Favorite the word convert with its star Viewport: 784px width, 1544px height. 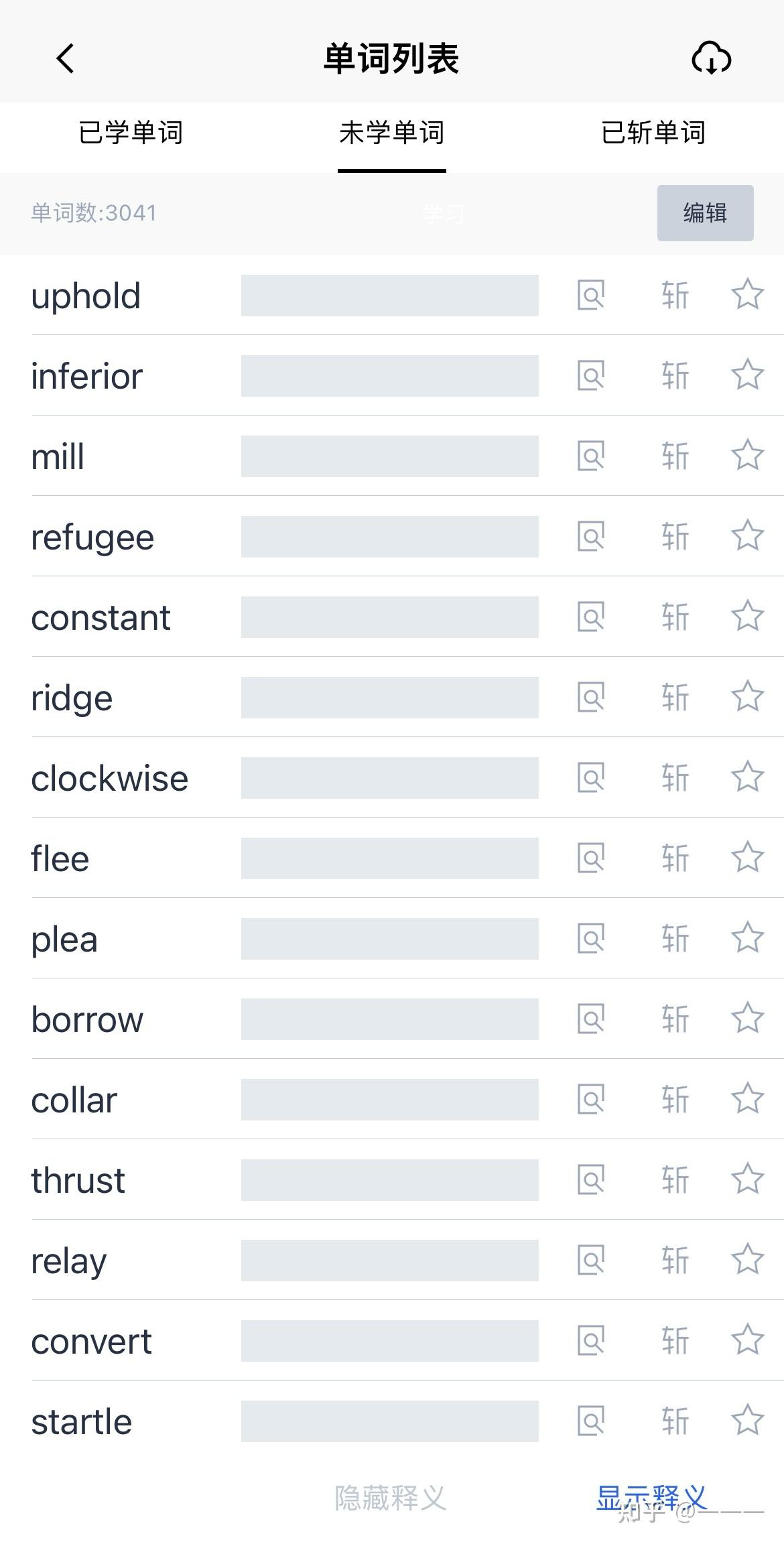pyautogui.click(x=747, y=1340)
